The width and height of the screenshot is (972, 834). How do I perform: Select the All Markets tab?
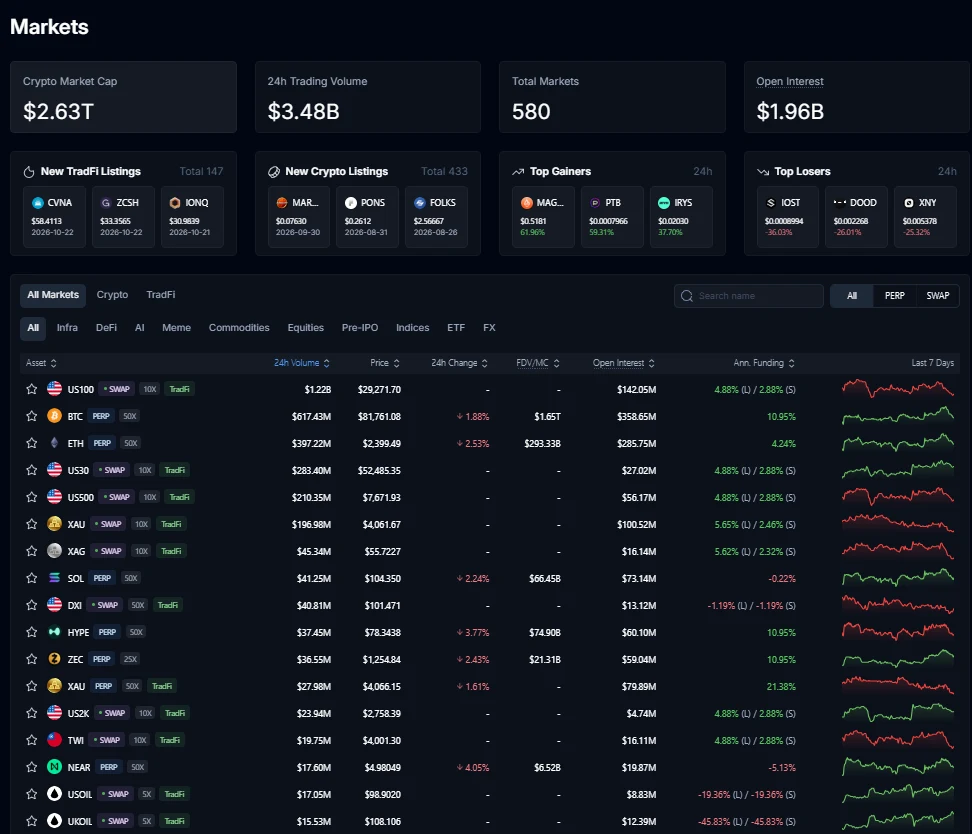[53, 295]
